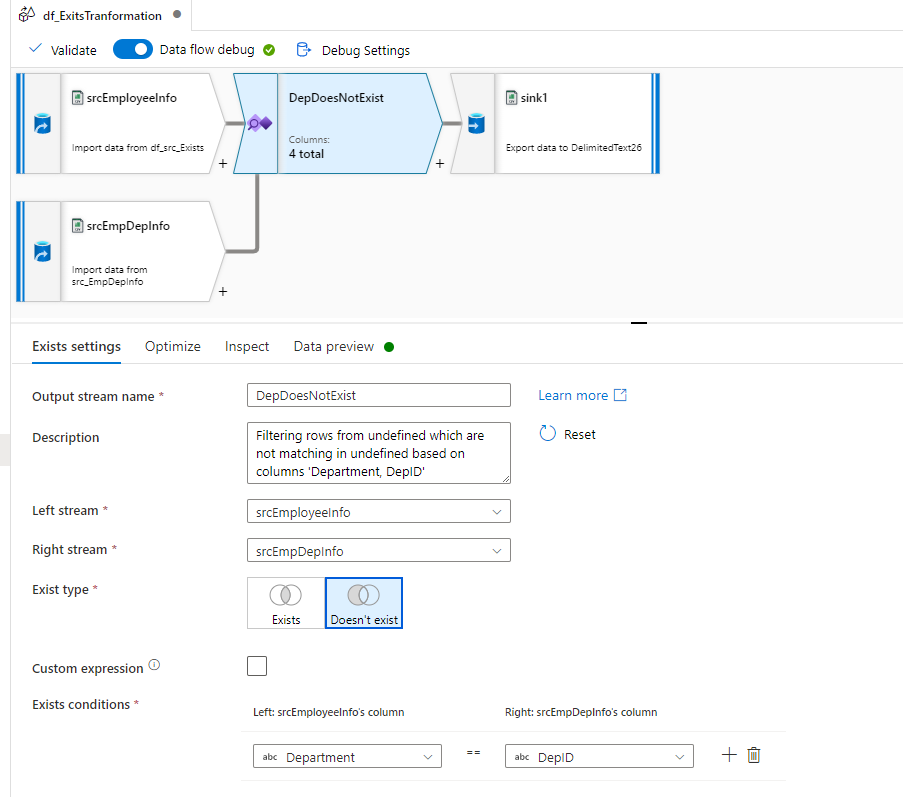903x797 pixels.
Task: Switch to the Optimize tab
Action: tap(173, 347)
